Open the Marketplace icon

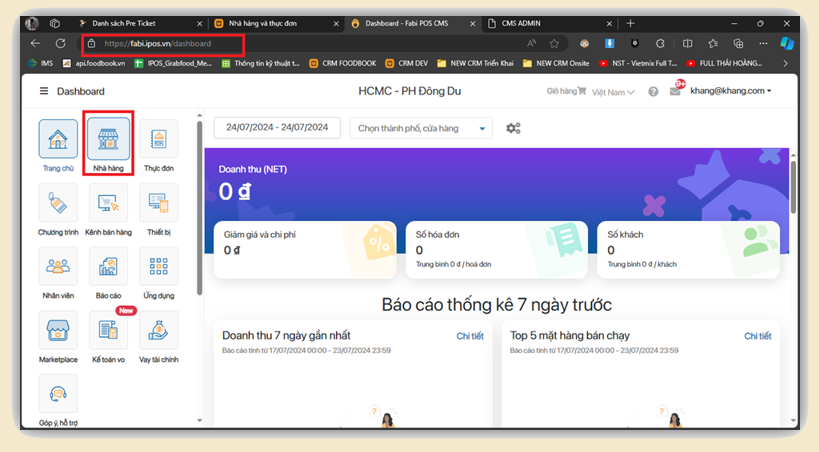(58, 331)
